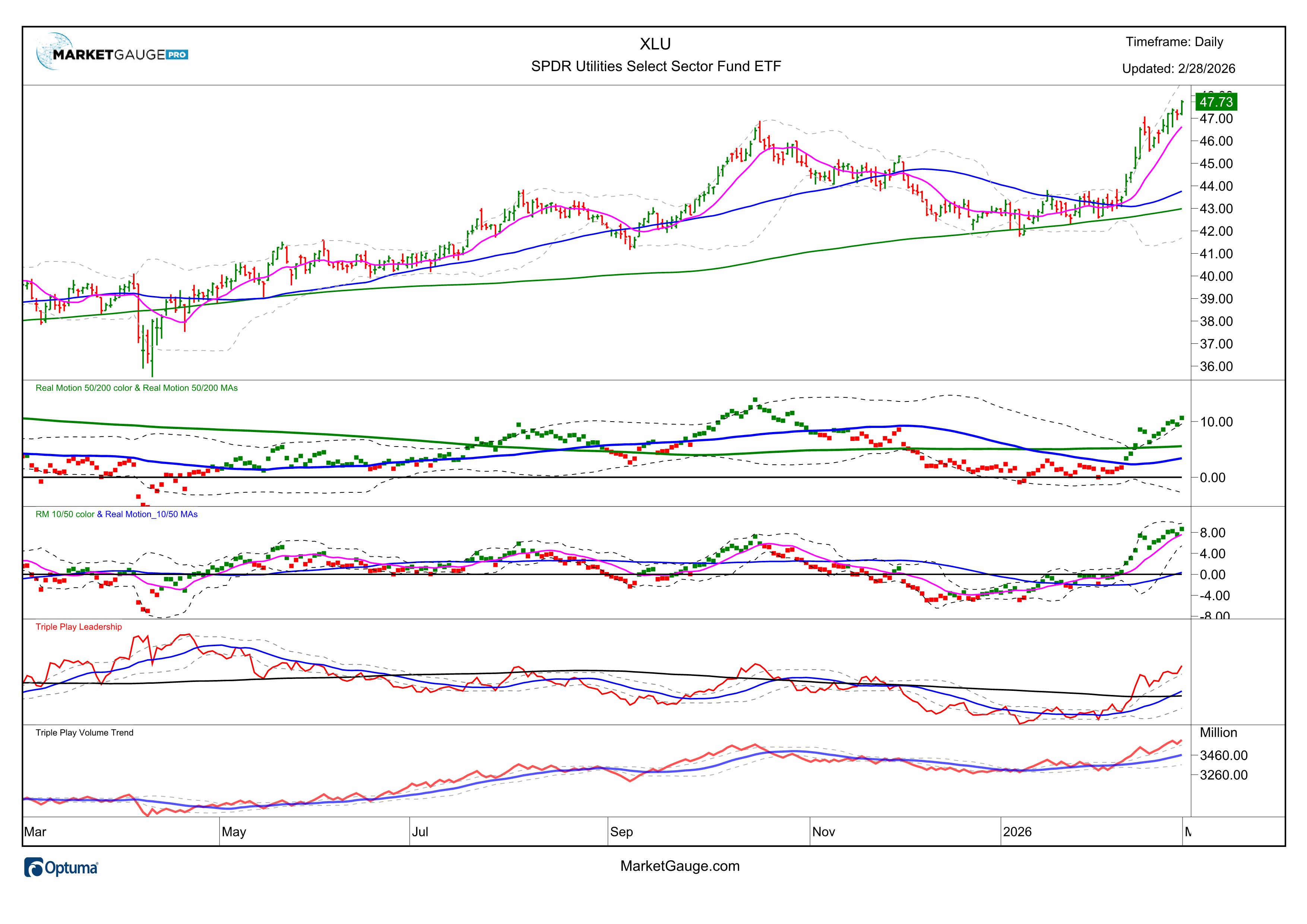
Task: Select the Timeframe: Daily label
Action: (x=1174, y=42)
